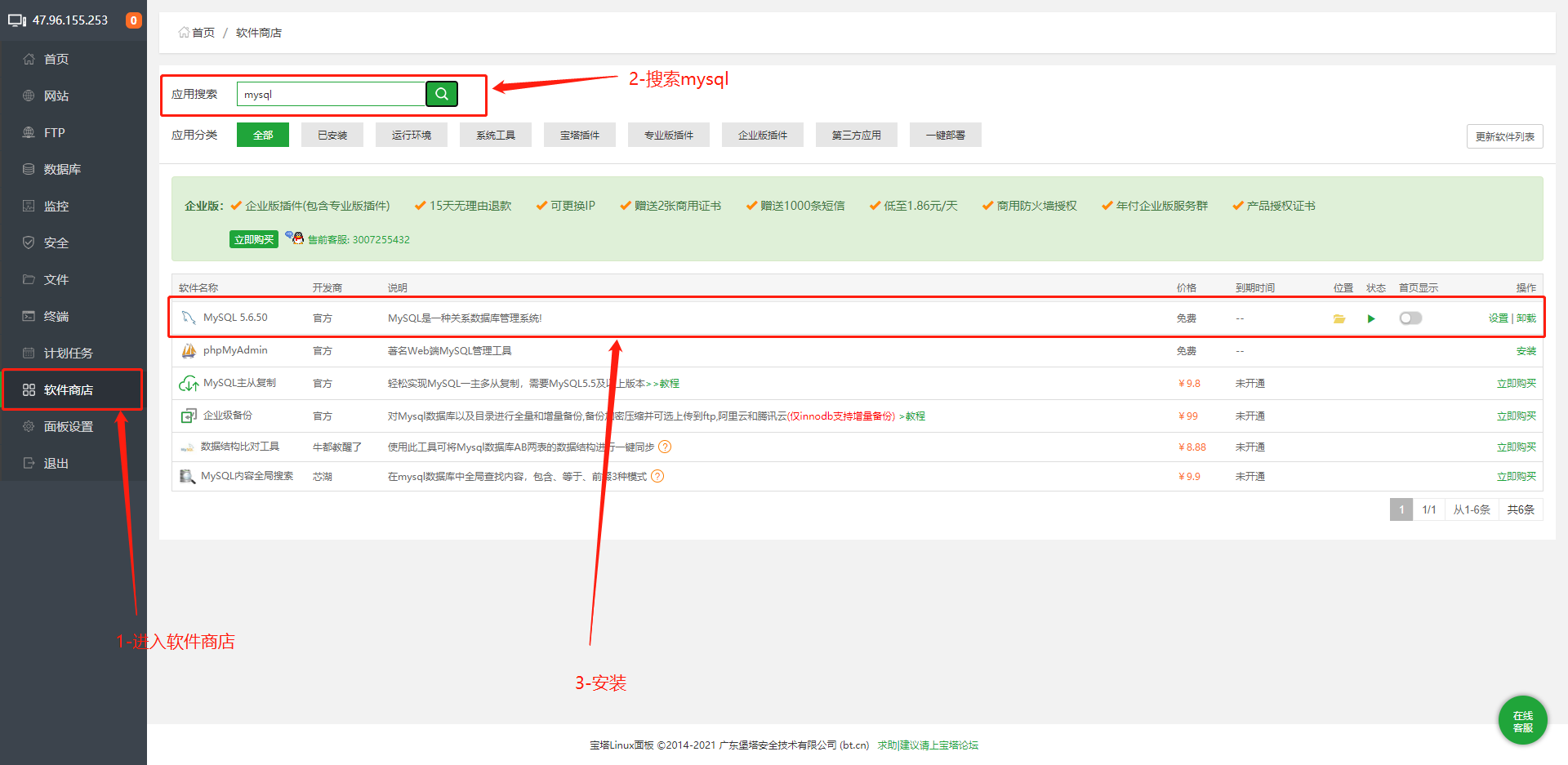Click the MySQL 5.6.50 dolphin icon
This screenshot has height=765, width=1568.
[189, 318]
